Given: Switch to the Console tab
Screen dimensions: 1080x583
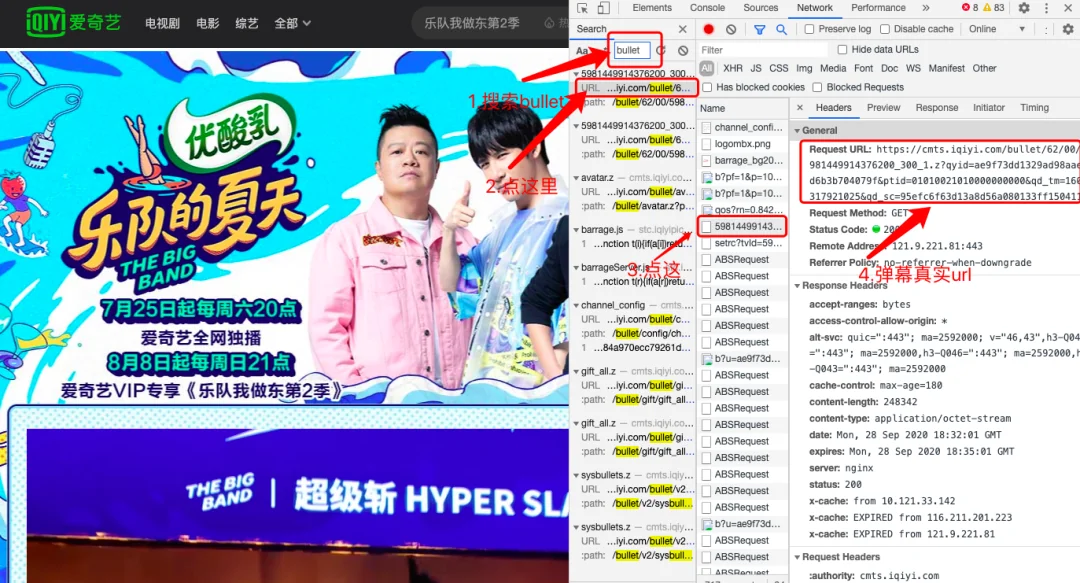Looking at the screenshot, I should [x=707, y=8].
